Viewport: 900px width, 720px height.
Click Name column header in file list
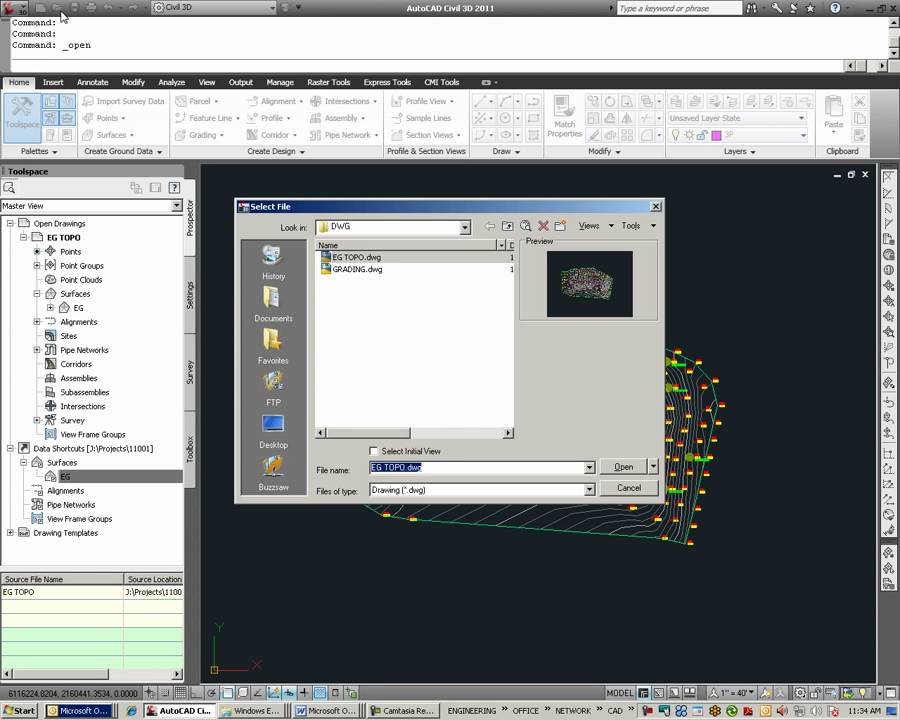[406, 245]
